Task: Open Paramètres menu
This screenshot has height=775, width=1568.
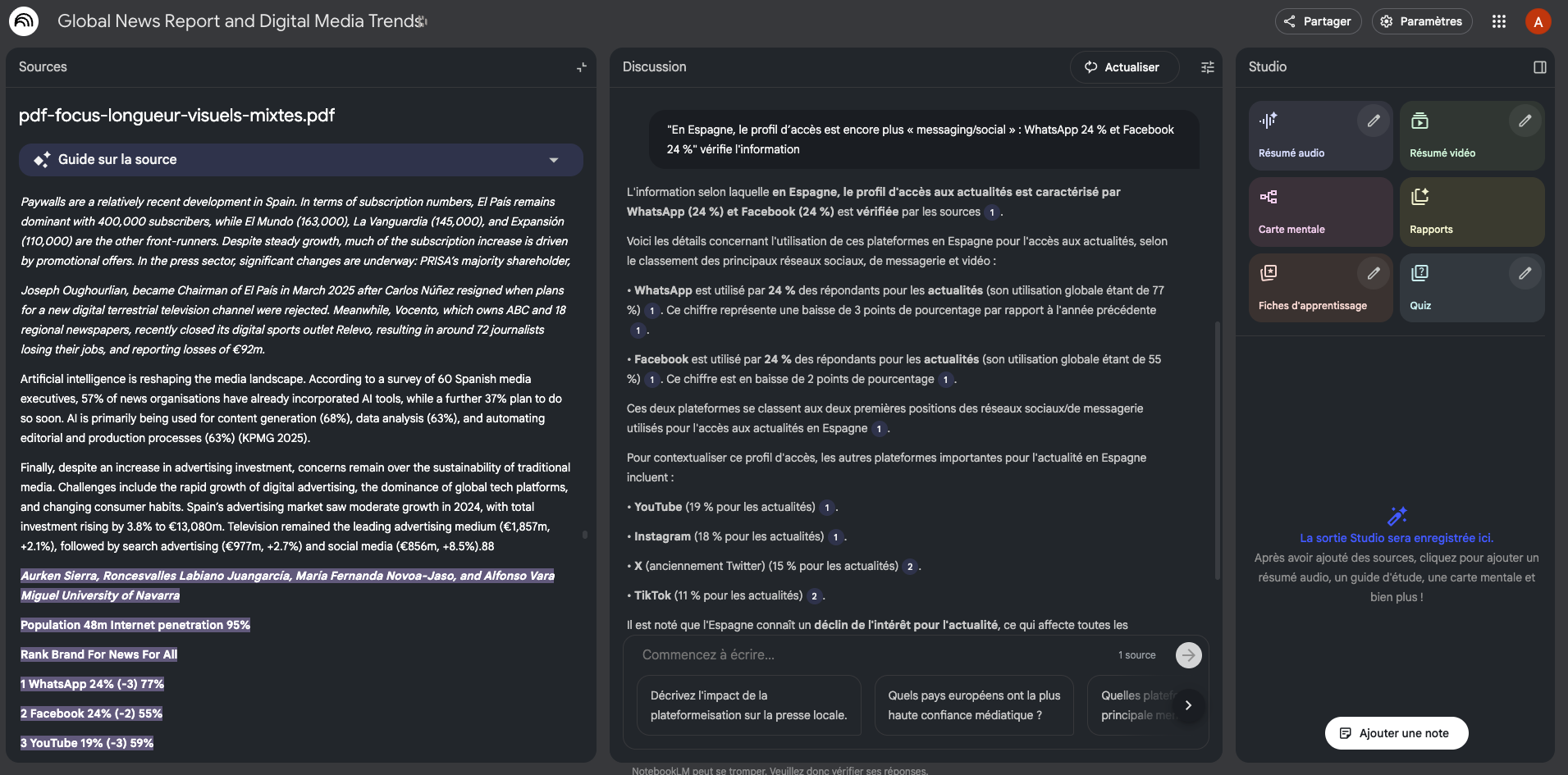Action: pyautogui.click(x=1421, y=21)
